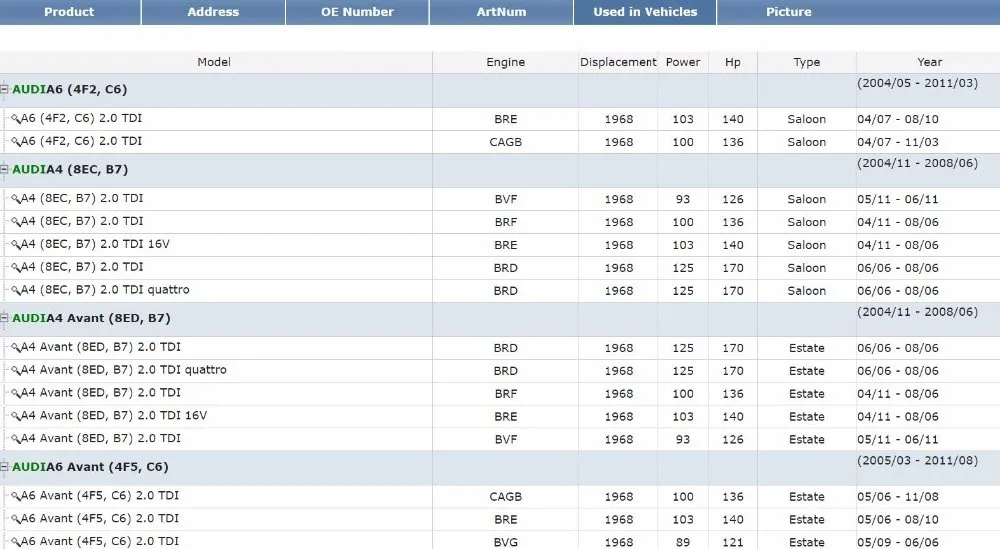This screenshot has height=549, width=1000.
Task: Click model text A4 (8EC, B7) 2.0 TDI quattro
Action: (105, 289)
